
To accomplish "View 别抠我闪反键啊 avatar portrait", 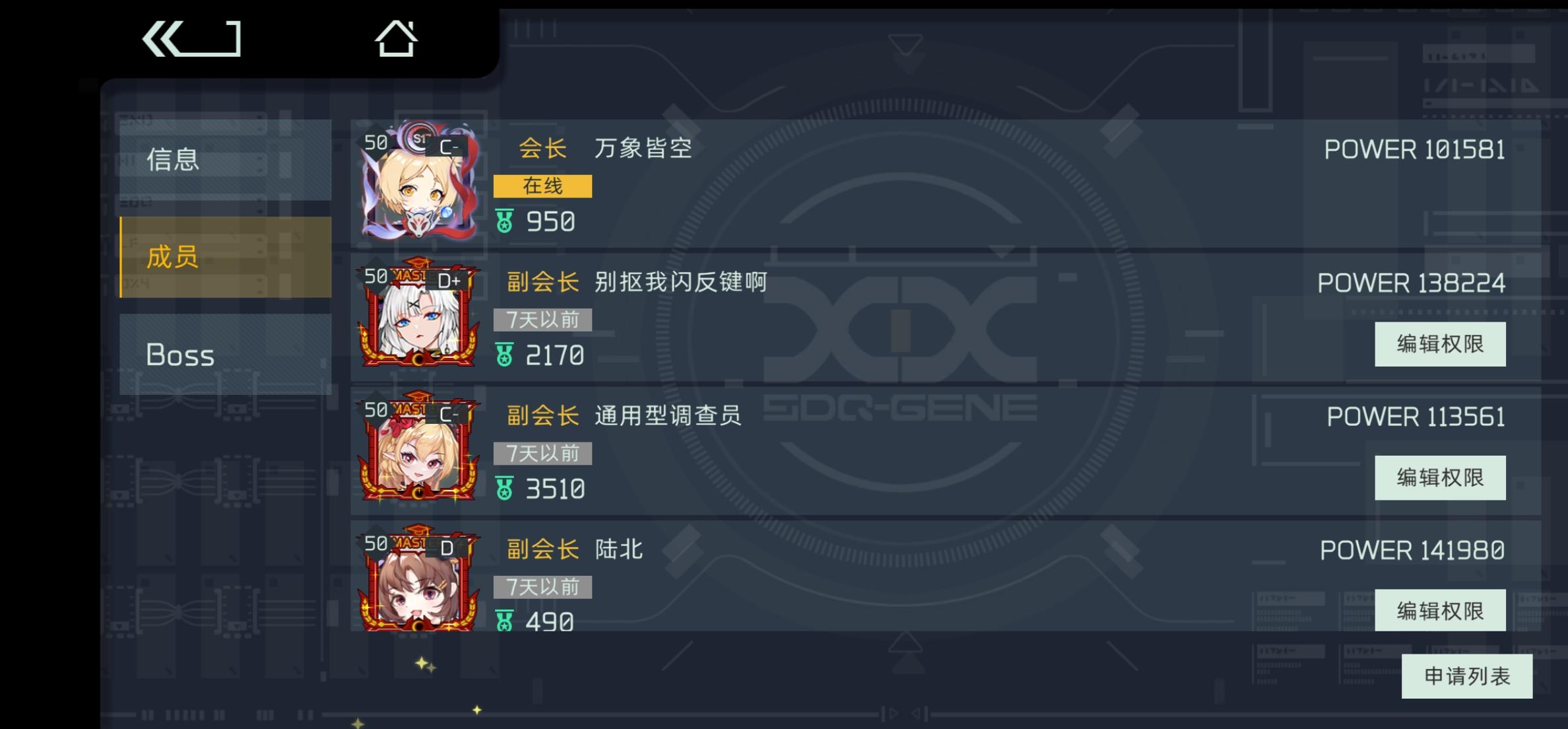I will (418, 313).
